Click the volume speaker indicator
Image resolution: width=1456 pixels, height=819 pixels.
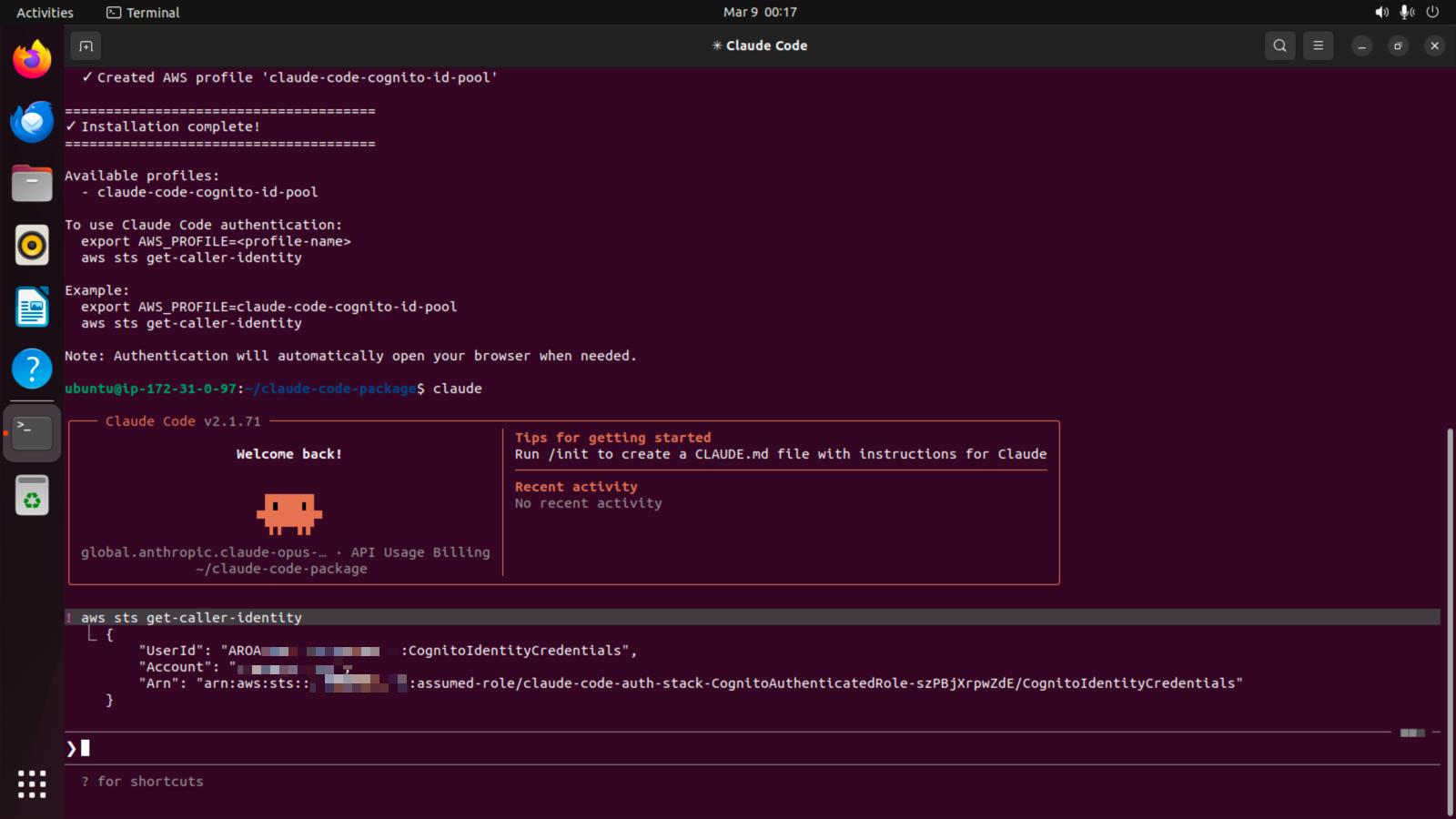click(x=1381, y=13)
